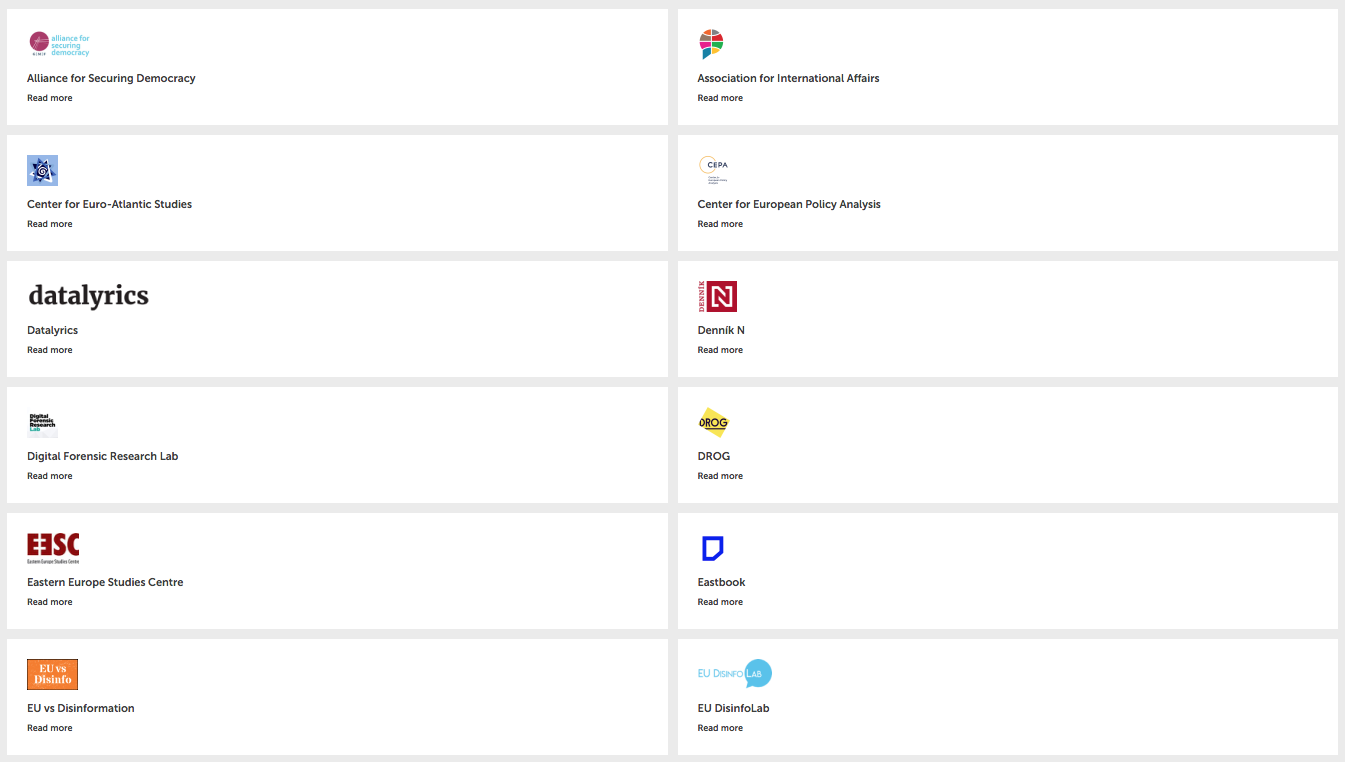The height and width of the screenshot is (762, 1345).
Task: Open the EU DisinfoLab logo
Action: [735, 674]
